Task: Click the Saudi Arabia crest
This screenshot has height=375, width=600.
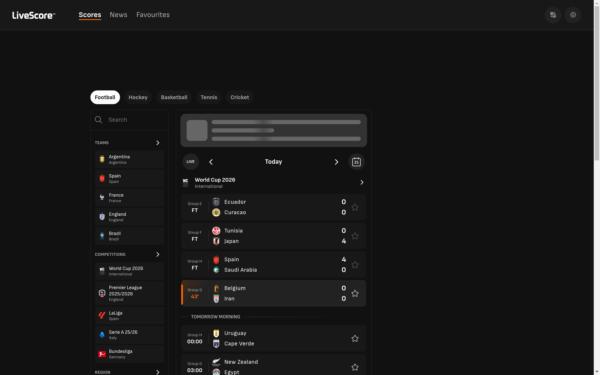Action: tap(216, 270)
